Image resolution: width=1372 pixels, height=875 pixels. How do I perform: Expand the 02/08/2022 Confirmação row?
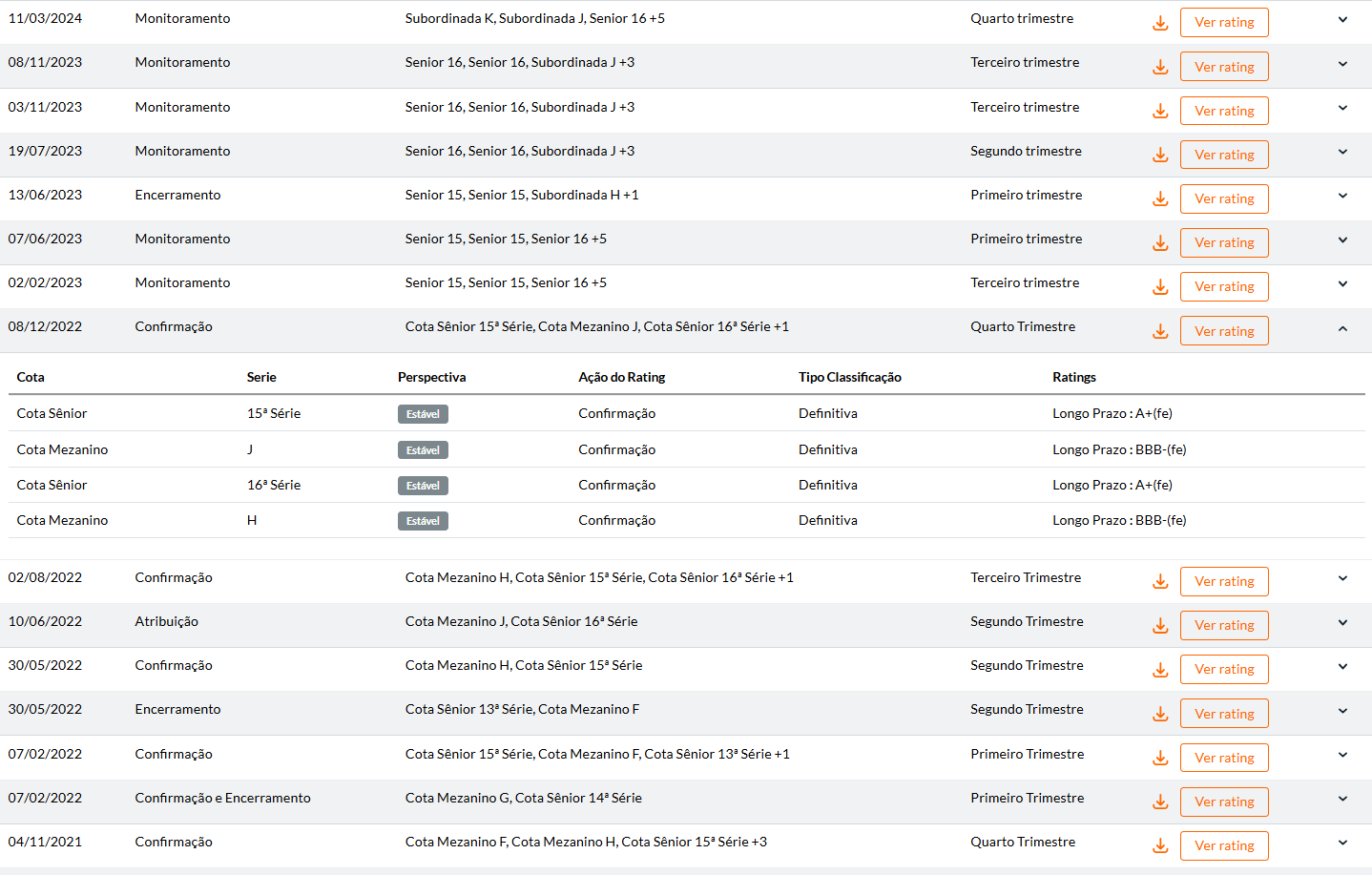[x=1342, y=579]
